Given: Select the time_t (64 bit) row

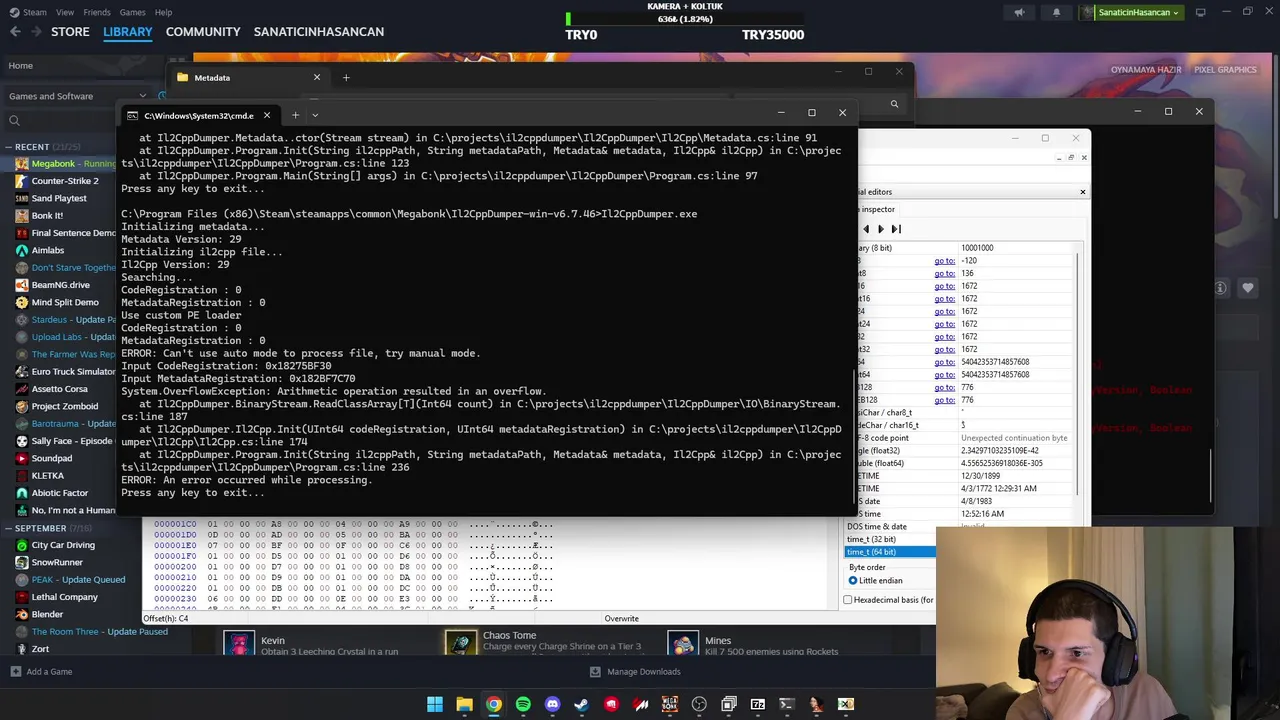Looking at the screenshot, I should [x=890, y=552].
